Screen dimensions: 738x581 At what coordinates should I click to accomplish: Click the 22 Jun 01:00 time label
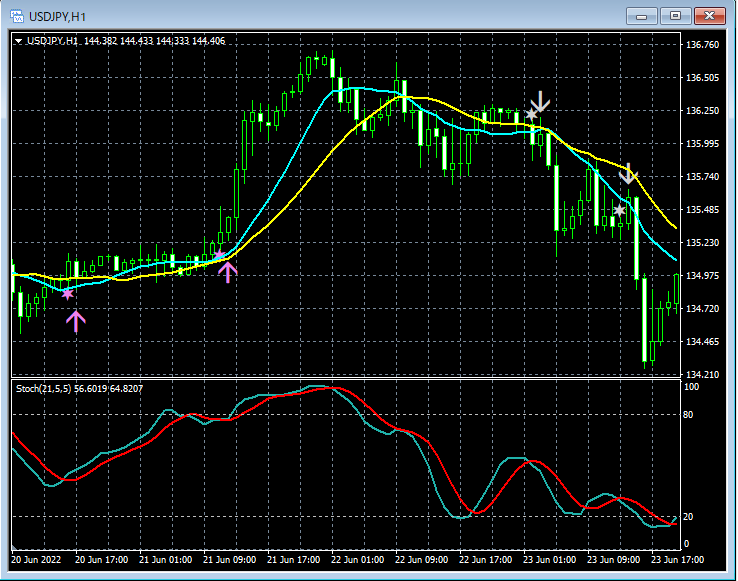357,560
